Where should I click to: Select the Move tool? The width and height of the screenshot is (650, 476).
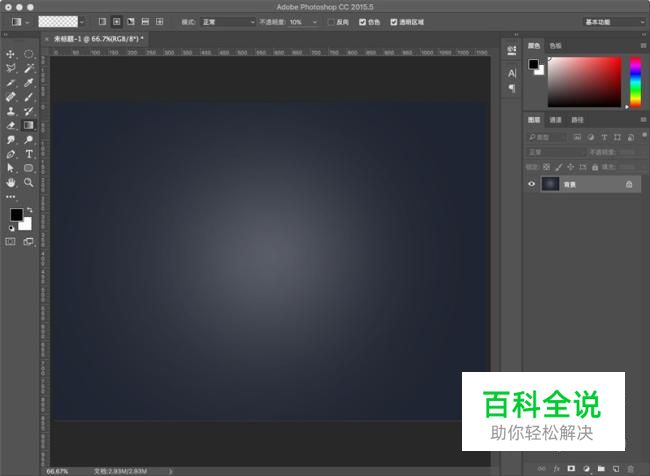click(x=11, y=54)
